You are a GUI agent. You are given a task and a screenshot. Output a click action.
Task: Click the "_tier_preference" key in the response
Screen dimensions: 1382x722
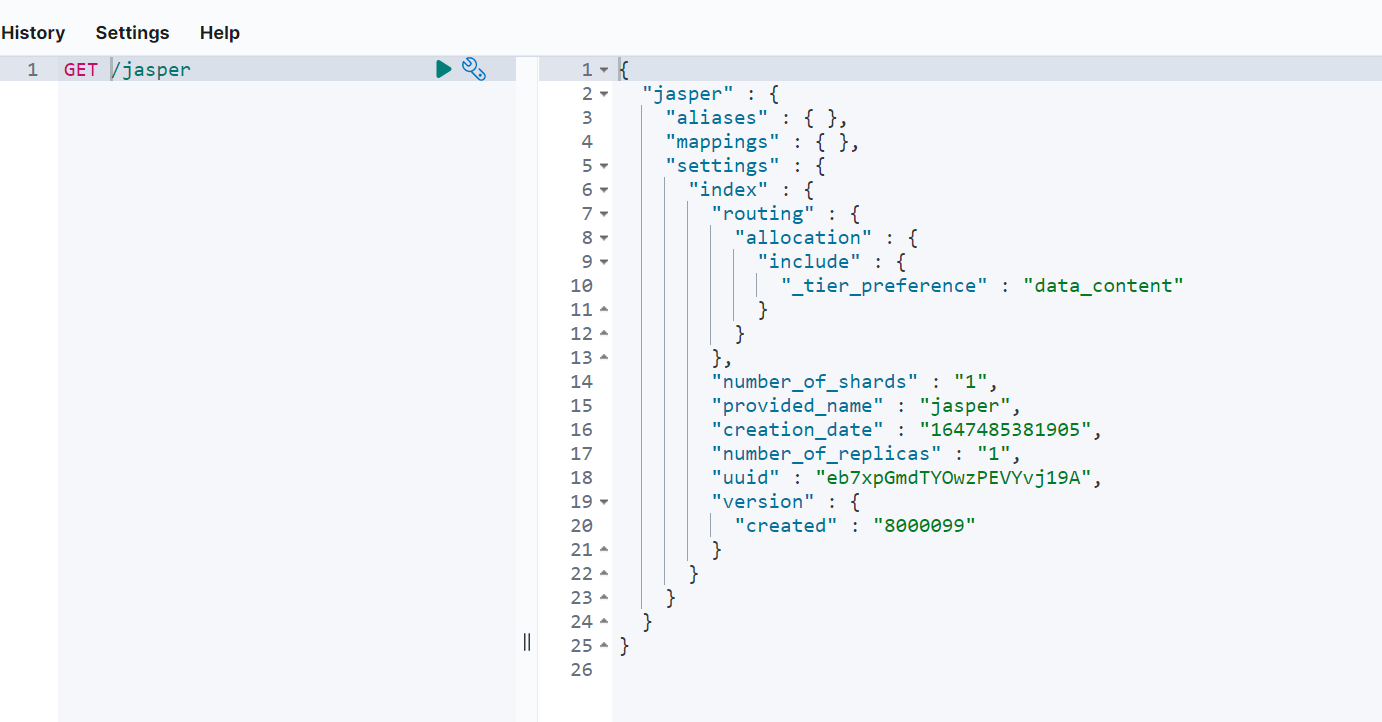884,286
